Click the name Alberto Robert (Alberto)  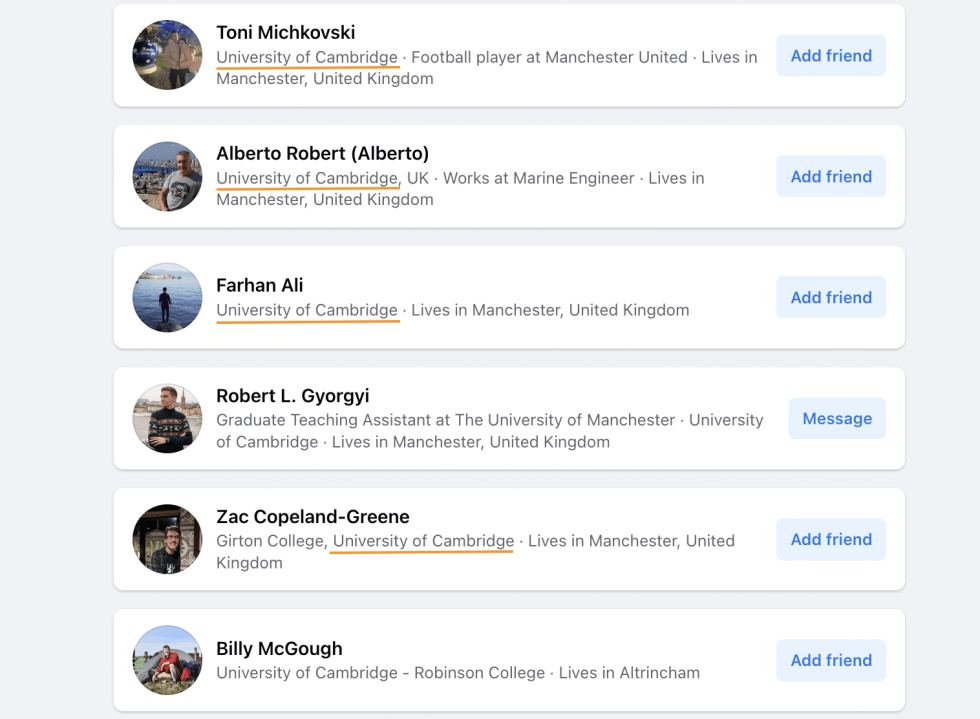tap(323, 153)
